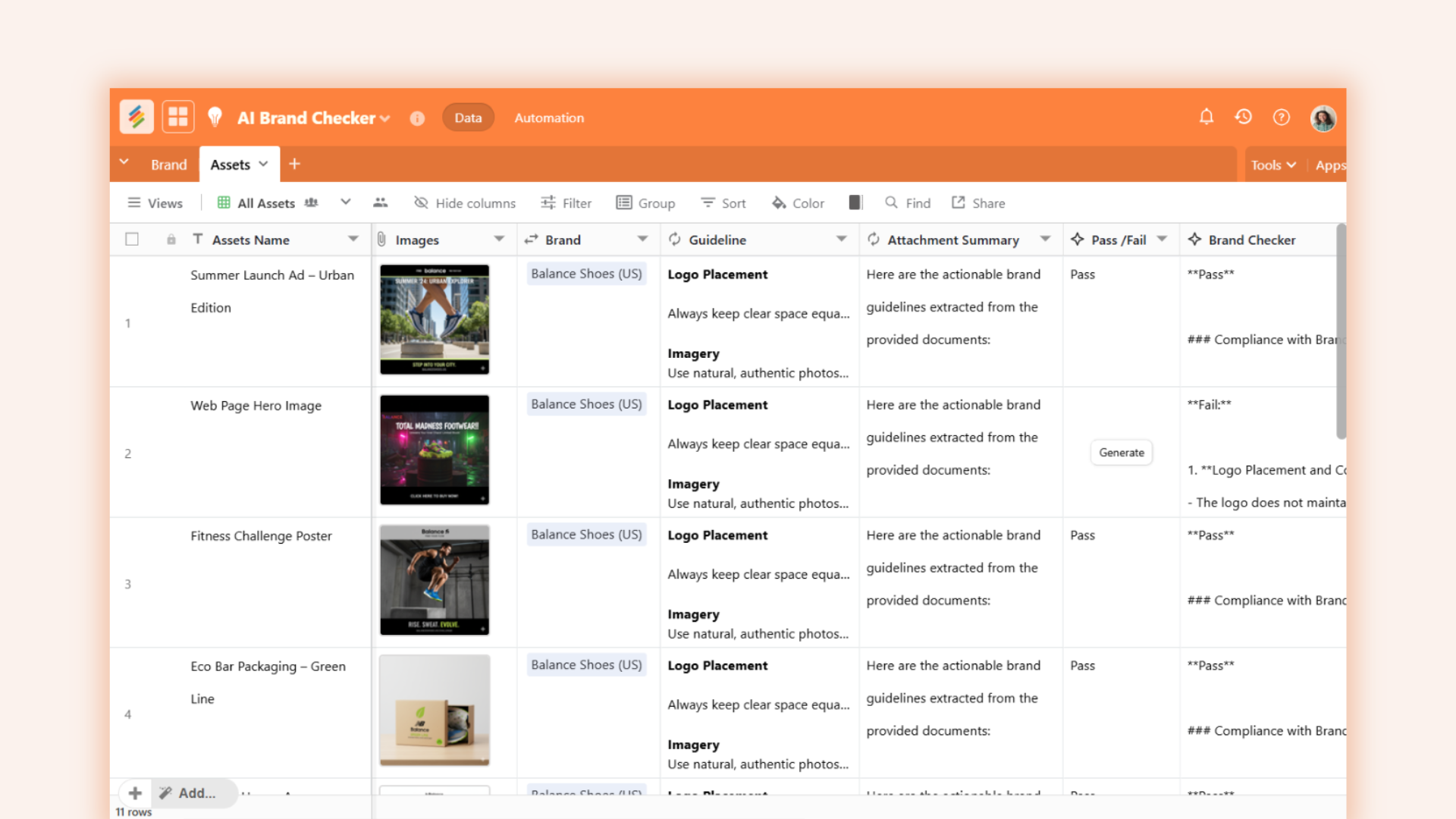The image size is (1456, 819).
Task: Click the Add row button at bottom
Action: tap(134, 792)
